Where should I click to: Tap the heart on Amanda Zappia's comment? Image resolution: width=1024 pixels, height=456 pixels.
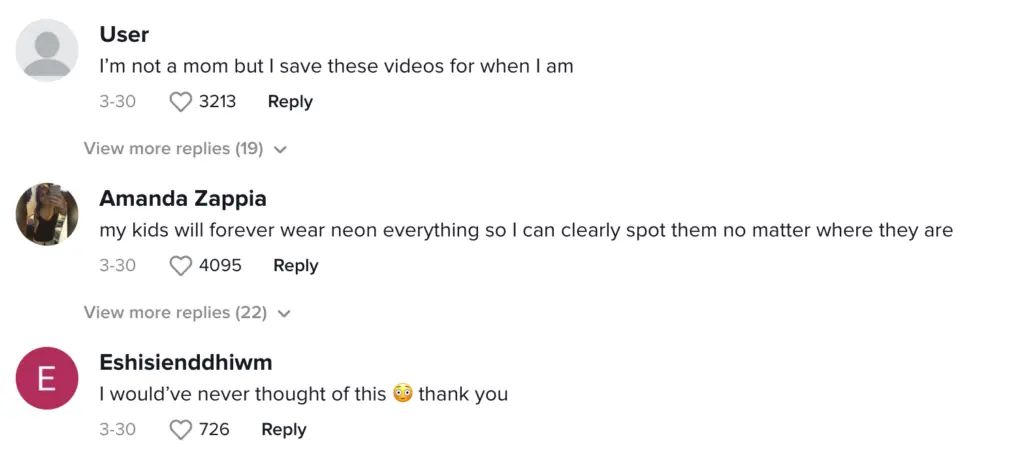coord(181,266)
